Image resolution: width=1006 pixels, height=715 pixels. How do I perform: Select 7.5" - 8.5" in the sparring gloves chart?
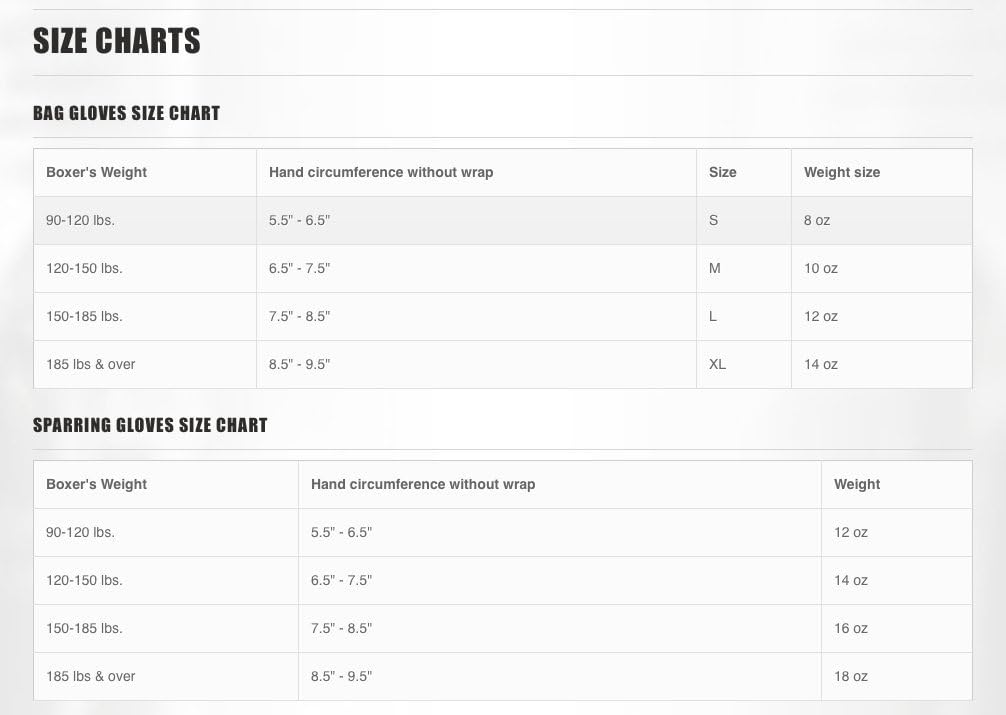(x=341, y=628)
